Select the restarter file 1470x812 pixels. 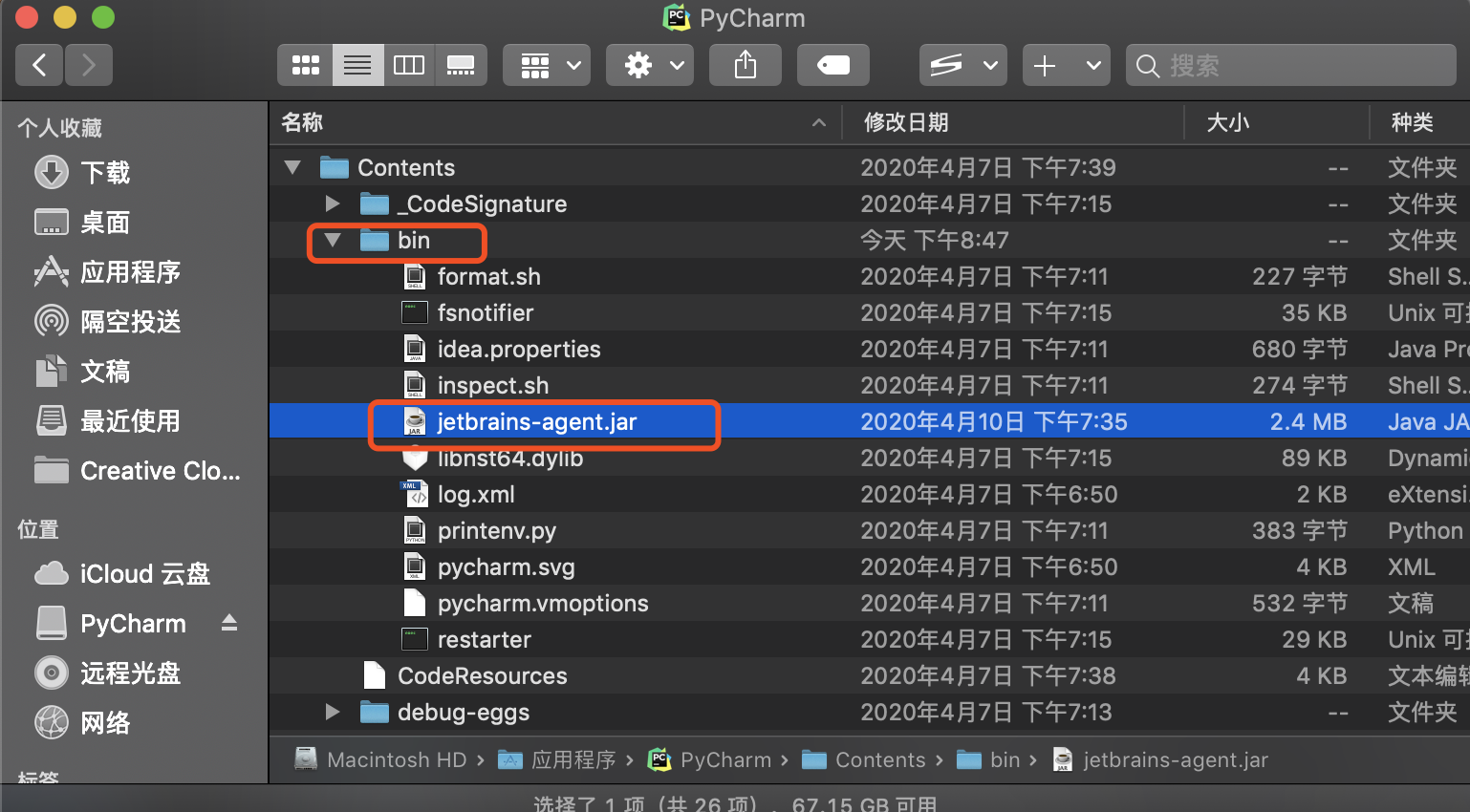point(870,640)
